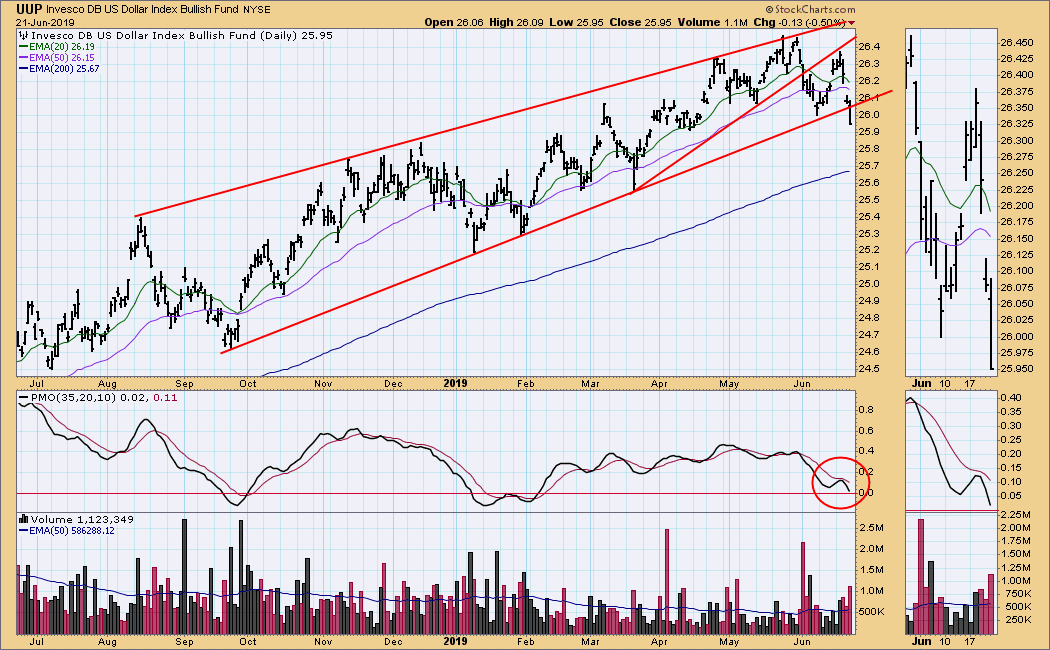
Task: Click the 2.5M volume axis label
Action: (x=871, y=526)
